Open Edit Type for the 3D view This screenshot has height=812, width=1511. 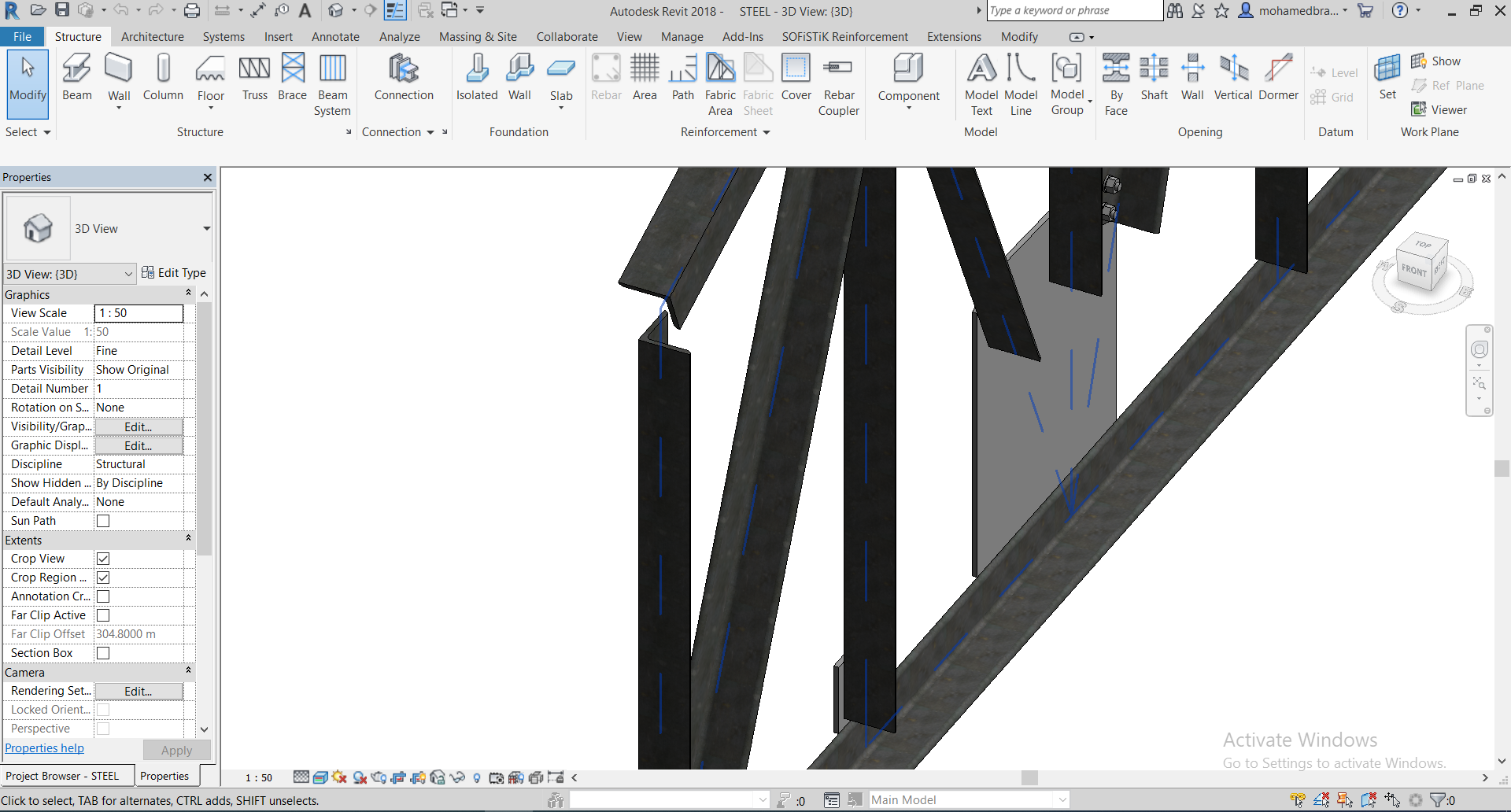click(x=175, y=273)
